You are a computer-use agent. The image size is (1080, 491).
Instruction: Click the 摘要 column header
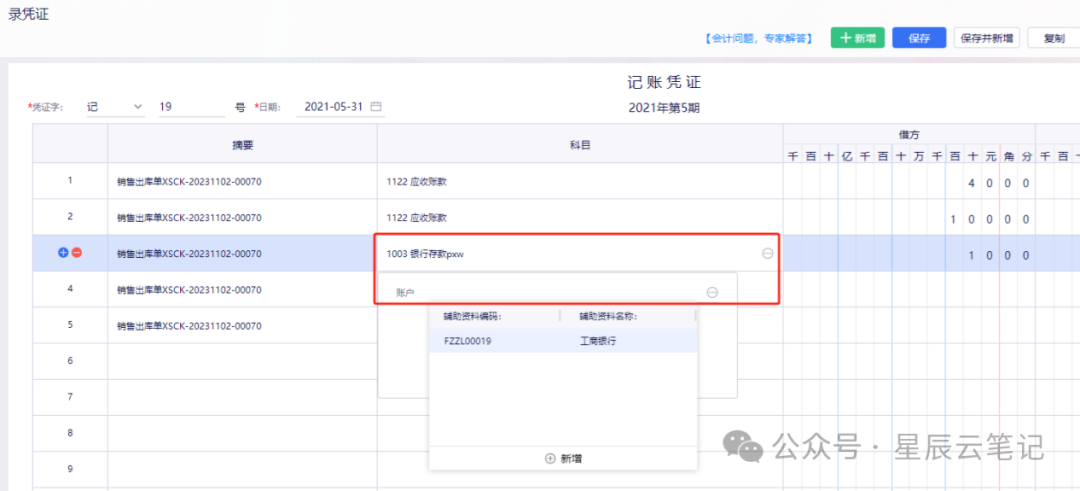pos(242,145)
